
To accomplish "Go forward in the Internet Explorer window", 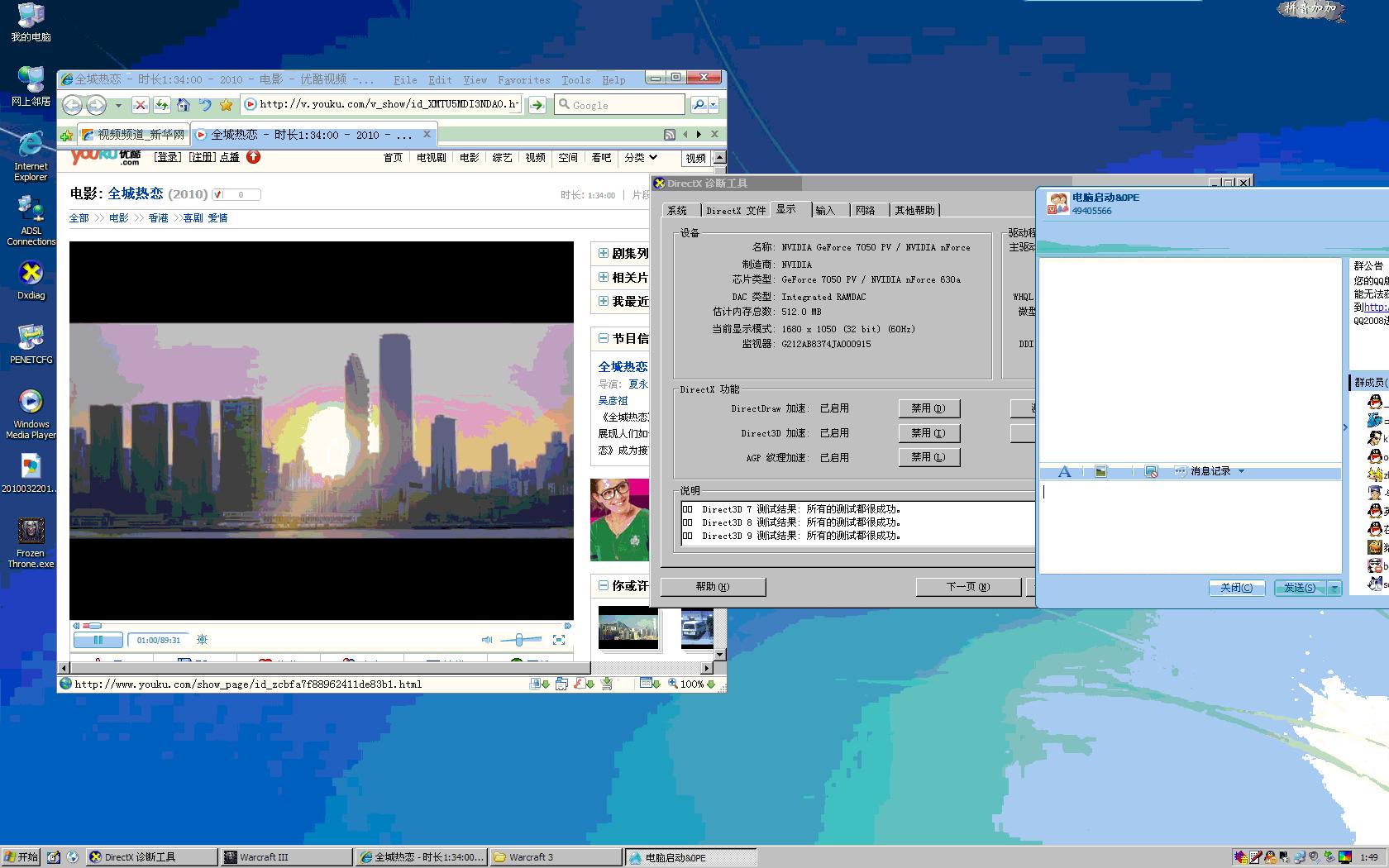I will [96, 105].
